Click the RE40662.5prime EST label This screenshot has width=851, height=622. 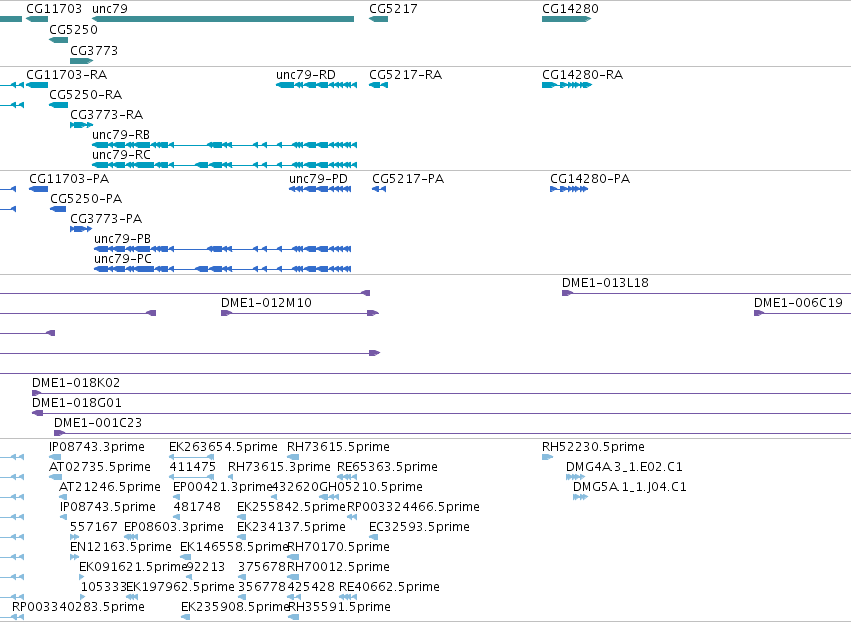tap(389, 587)
